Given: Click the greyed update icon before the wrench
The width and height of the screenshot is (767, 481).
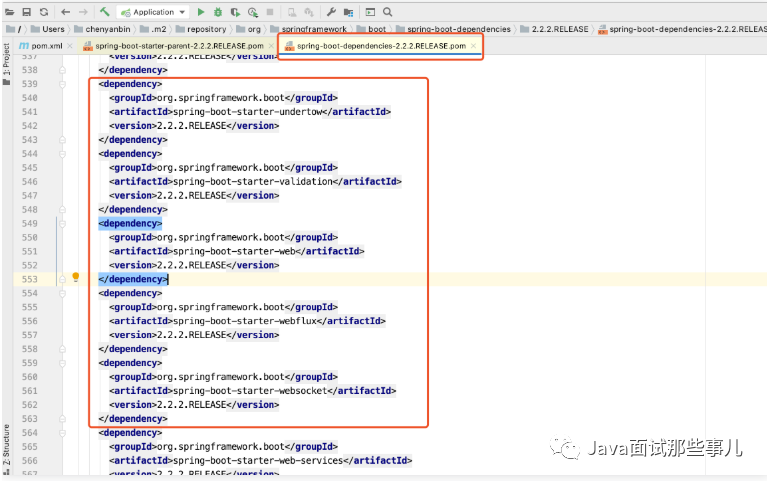Looking at the screenshot, I should pos(309,12).
